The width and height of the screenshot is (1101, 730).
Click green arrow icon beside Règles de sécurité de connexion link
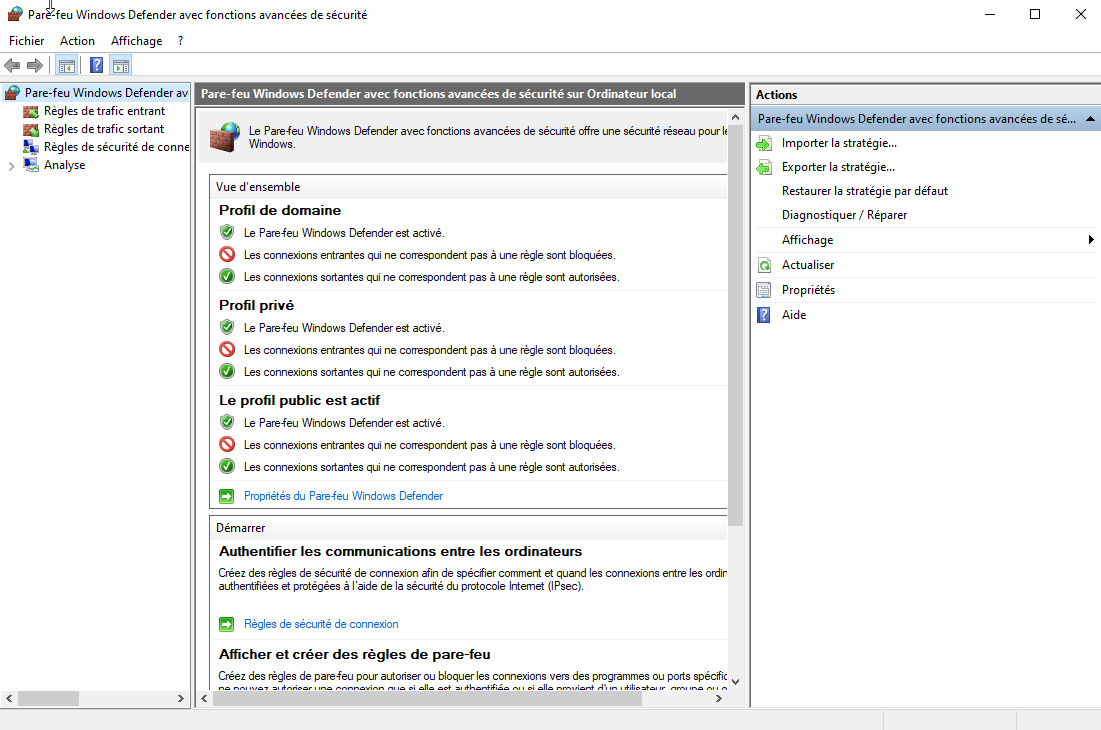coord(227,624)
